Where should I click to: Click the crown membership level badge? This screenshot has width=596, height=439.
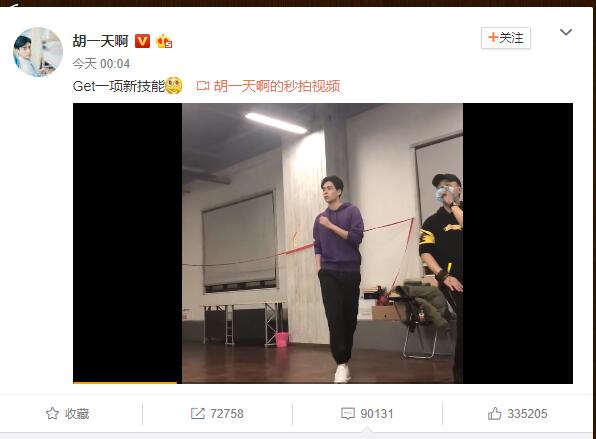(x=164, y=41)
